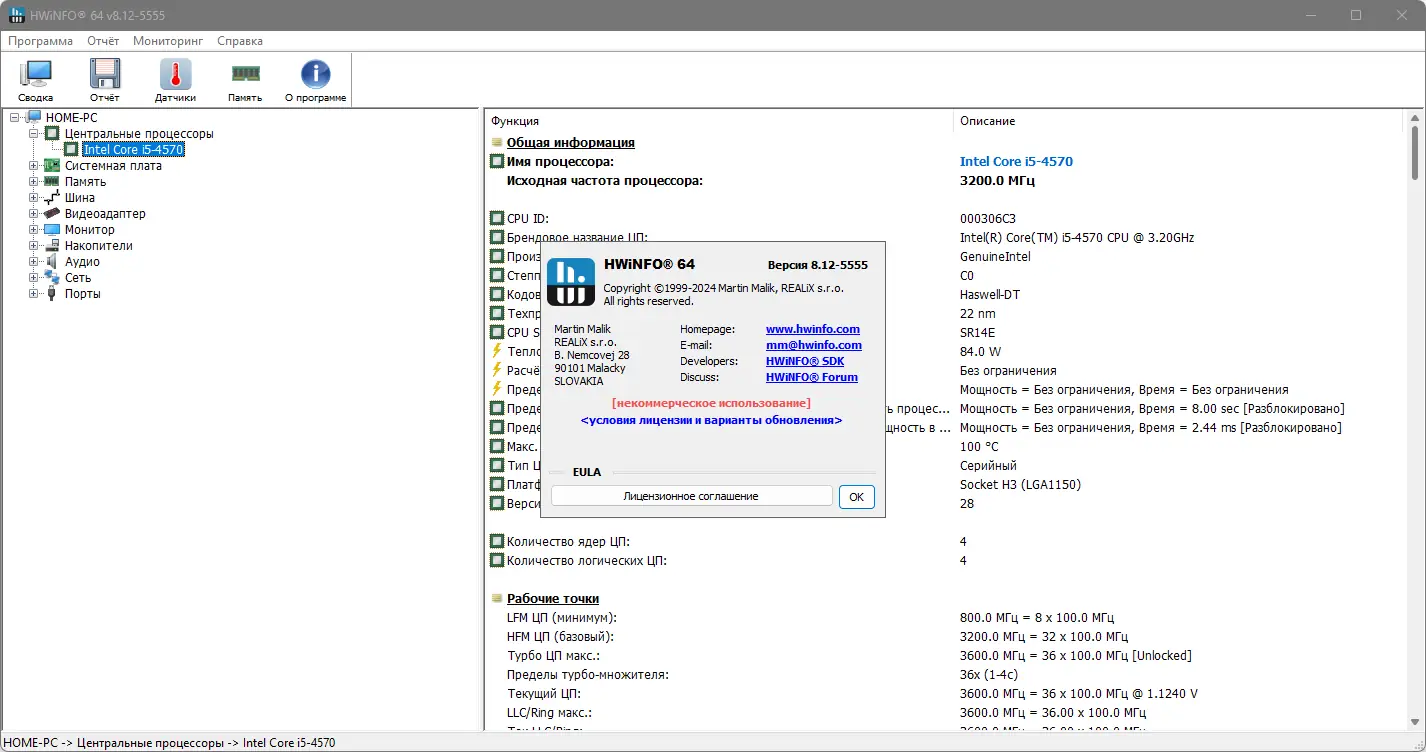
Task: Click the chip icon next to Имя процессора
Action: [x=497, y=161]
